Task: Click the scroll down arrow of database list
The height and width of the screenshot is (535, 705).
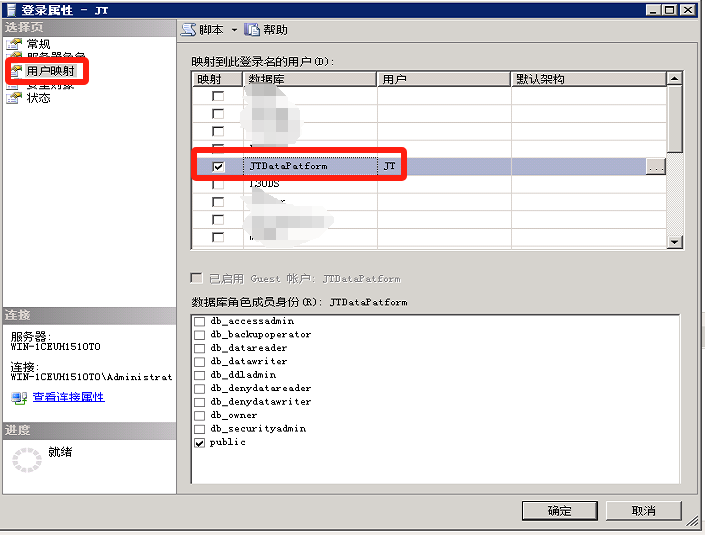Action: click(x=675, y=241)
